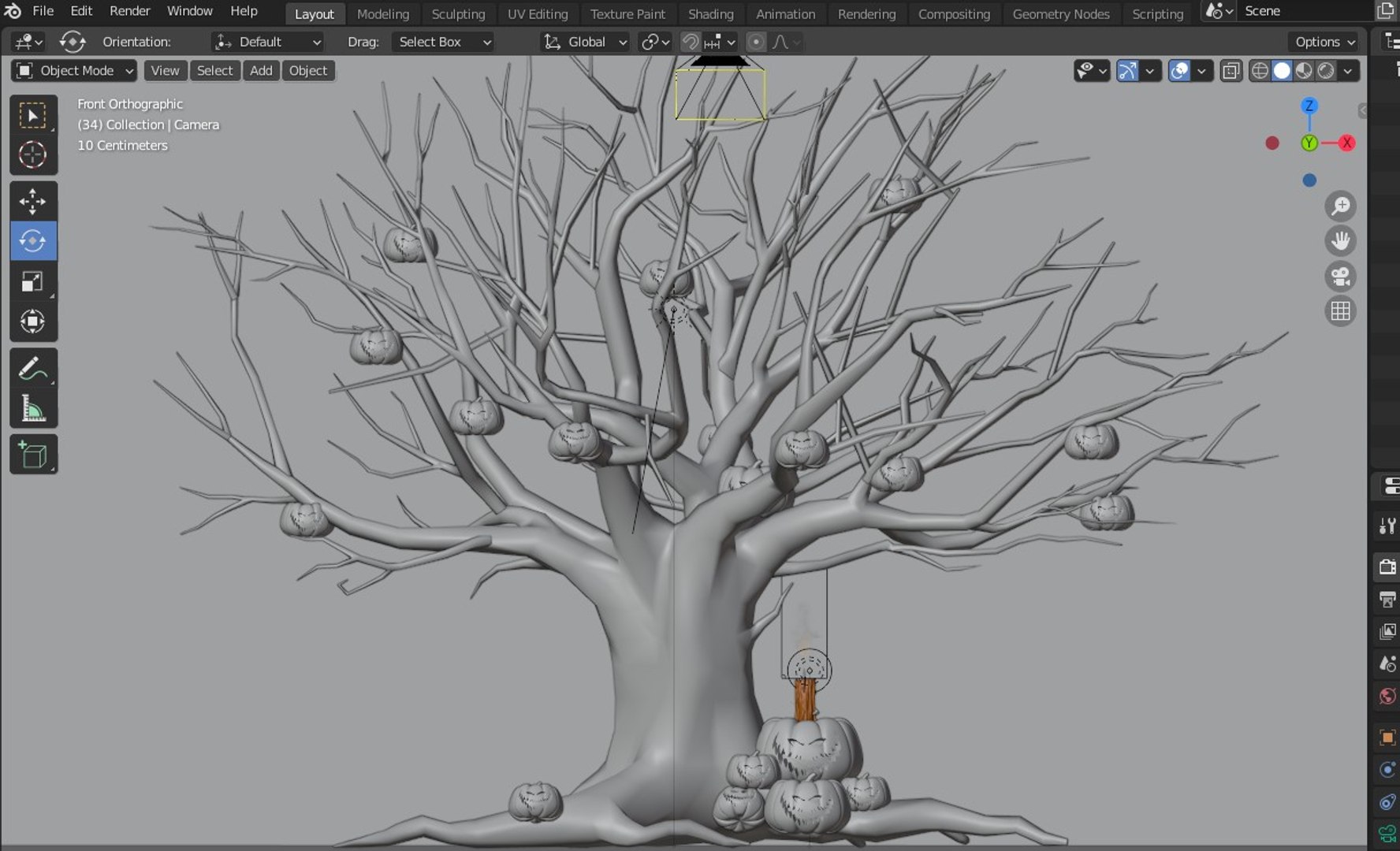This screenshot has height=851, width=1400.
Task: Open the Global transform orientation dropdown
Action: [585, 42]
